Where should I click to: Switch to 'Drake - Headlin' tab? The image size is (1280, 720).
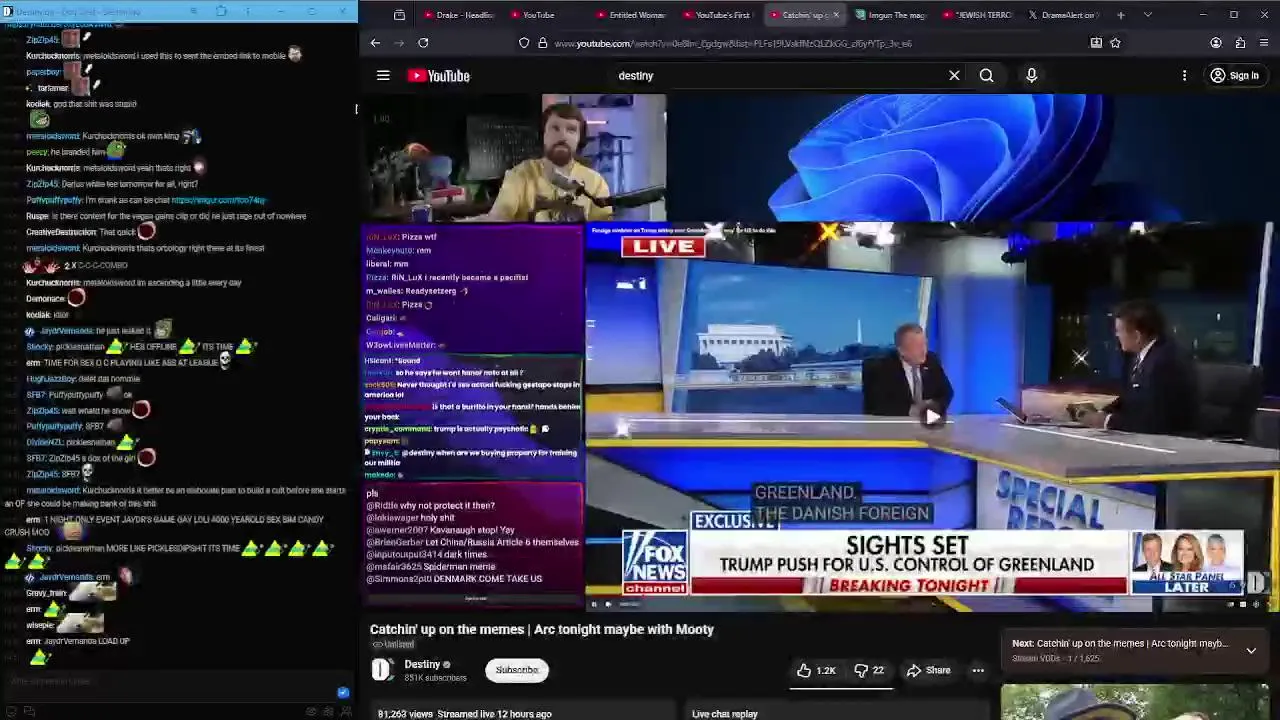(x=458, y=15)
